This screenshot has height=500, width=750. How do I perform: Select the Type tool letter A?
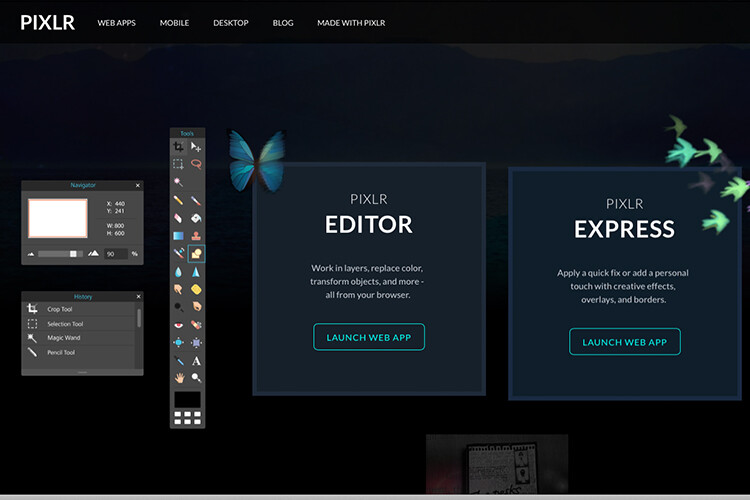196,361
